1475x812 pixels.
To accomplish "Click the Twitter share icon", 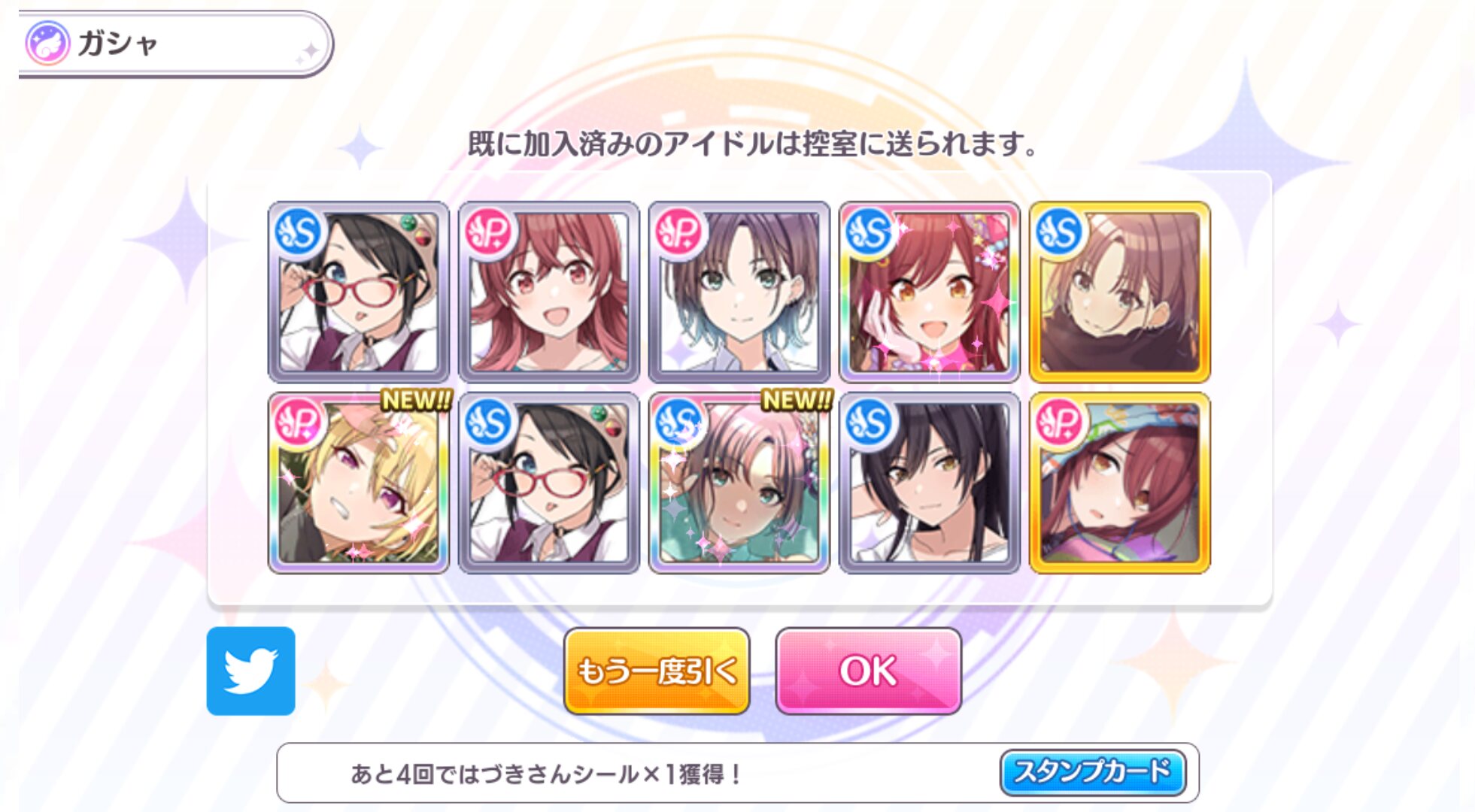I will 250,671.
